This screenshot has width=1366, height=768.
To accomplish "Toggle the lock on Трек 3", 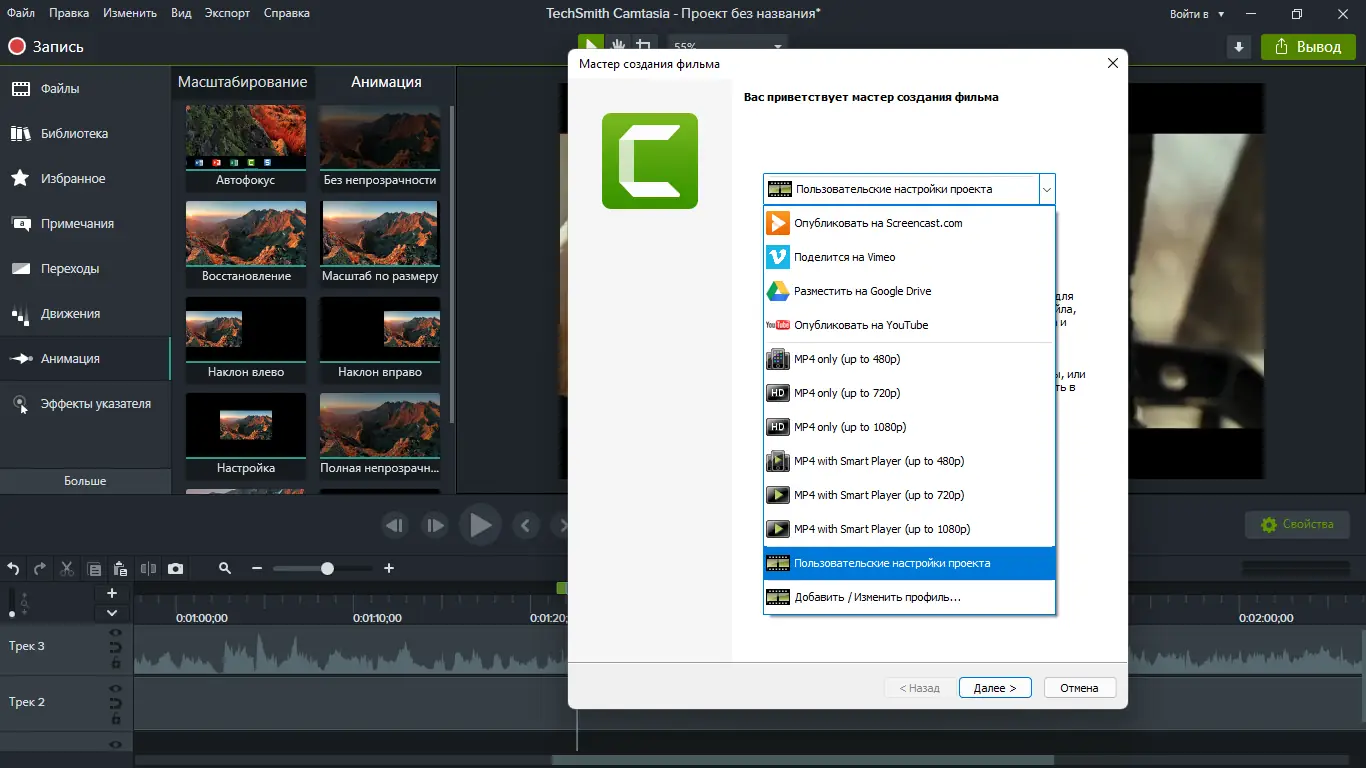I will point(115,662).
